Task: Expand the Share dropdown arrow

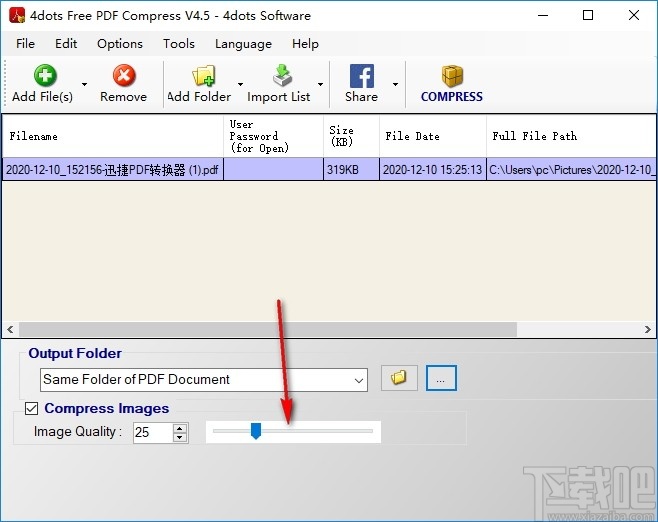Action: tap(395, 84)
